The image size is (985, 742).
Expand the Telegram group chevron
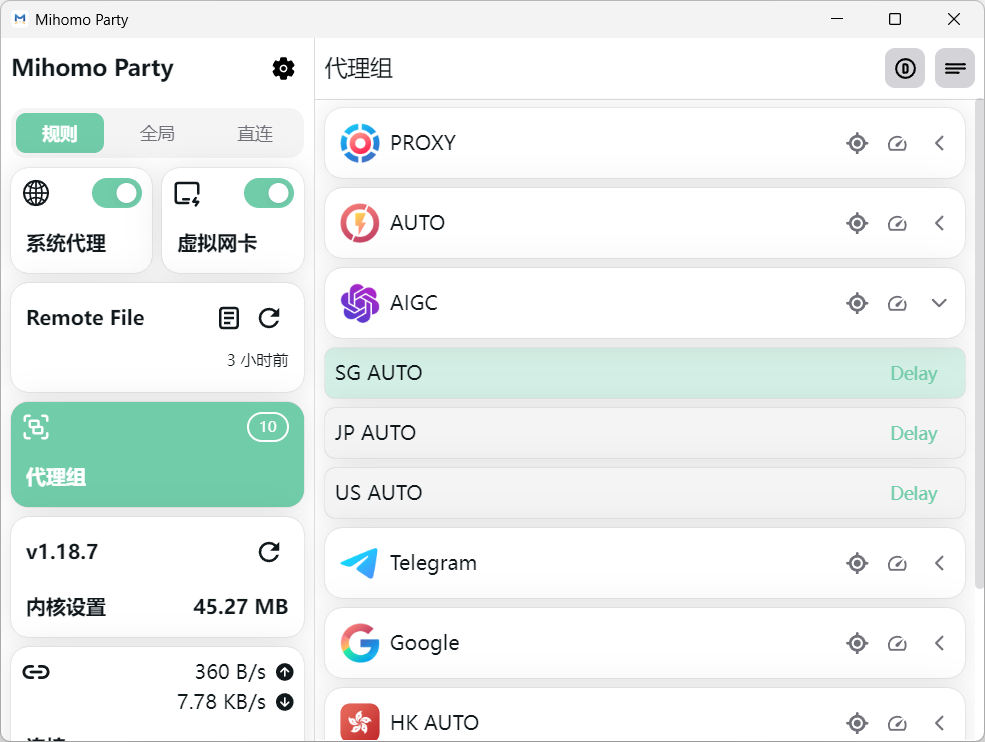939,563
